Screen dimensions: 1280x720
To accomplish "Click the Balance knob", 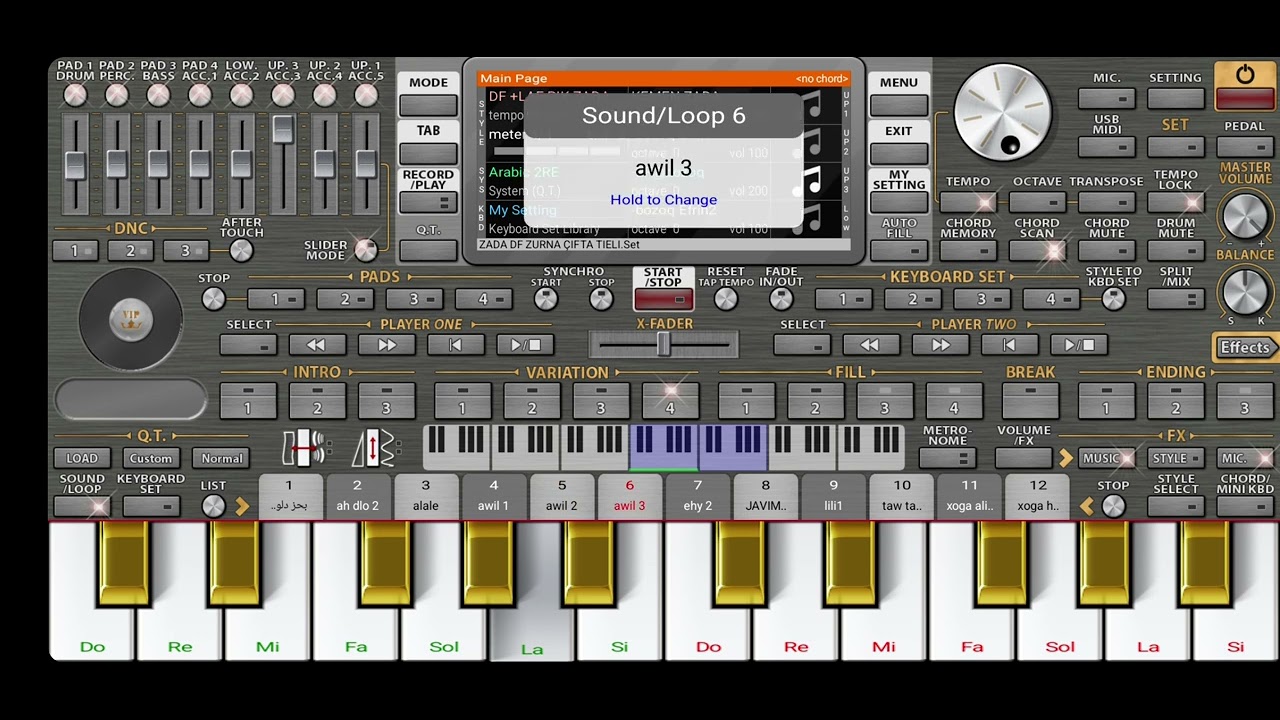I will click(1245, 291).
